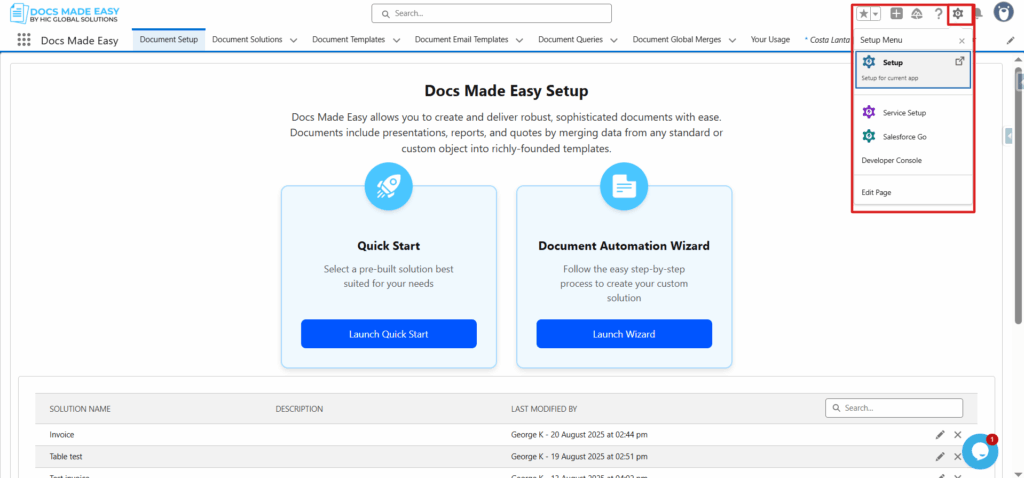Image resolution: width=1024 pixels, height=478 pixels.
Task: Click the Quick Start card heading
Action: 389,246
